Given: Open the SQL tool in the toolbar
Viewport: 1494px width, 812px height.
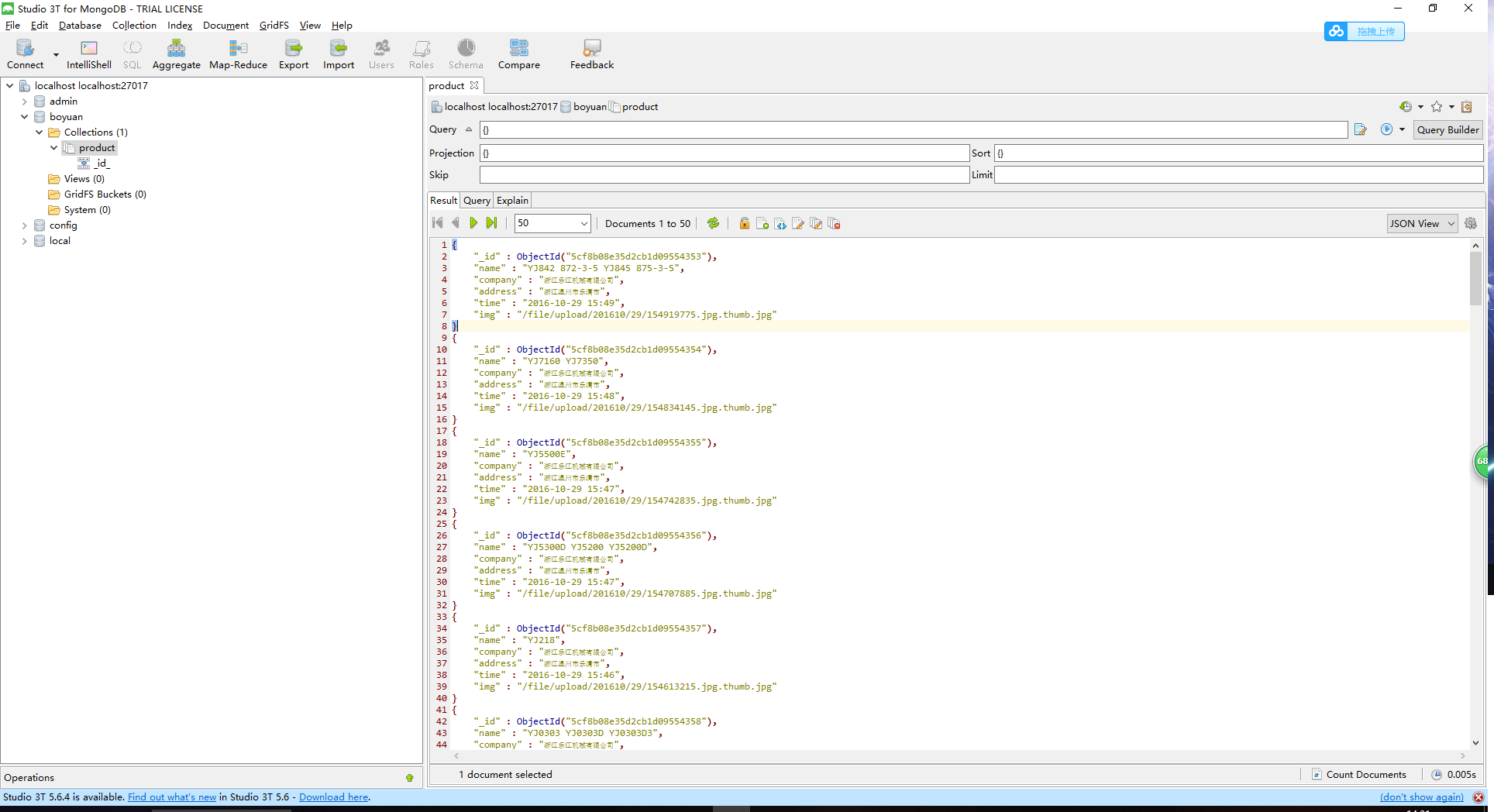Looking at the screenshot, I should pos(133,55).
